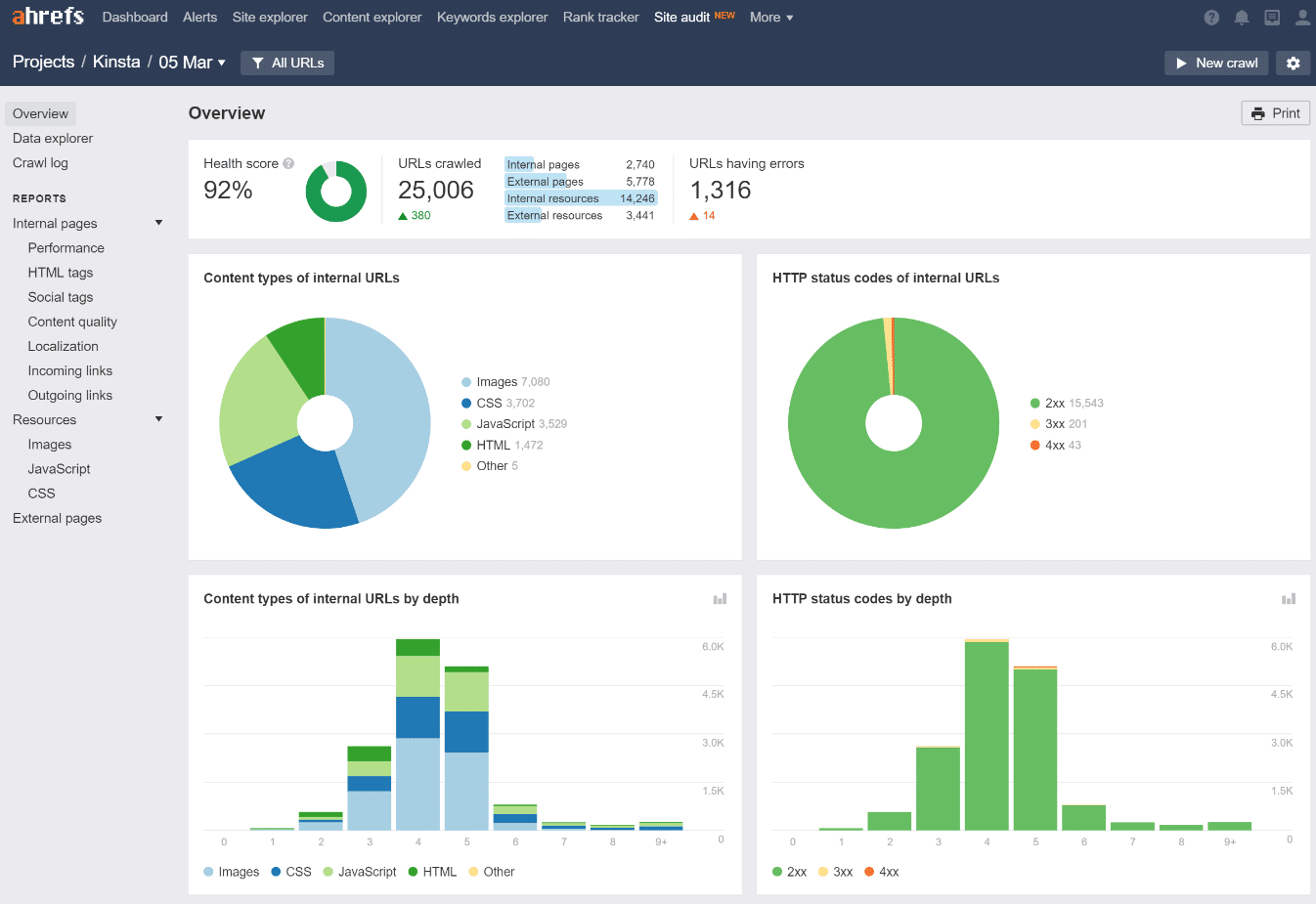Print the Overview report
The width and height of the screenshot is (1316, 904).
pos(1275,112)
